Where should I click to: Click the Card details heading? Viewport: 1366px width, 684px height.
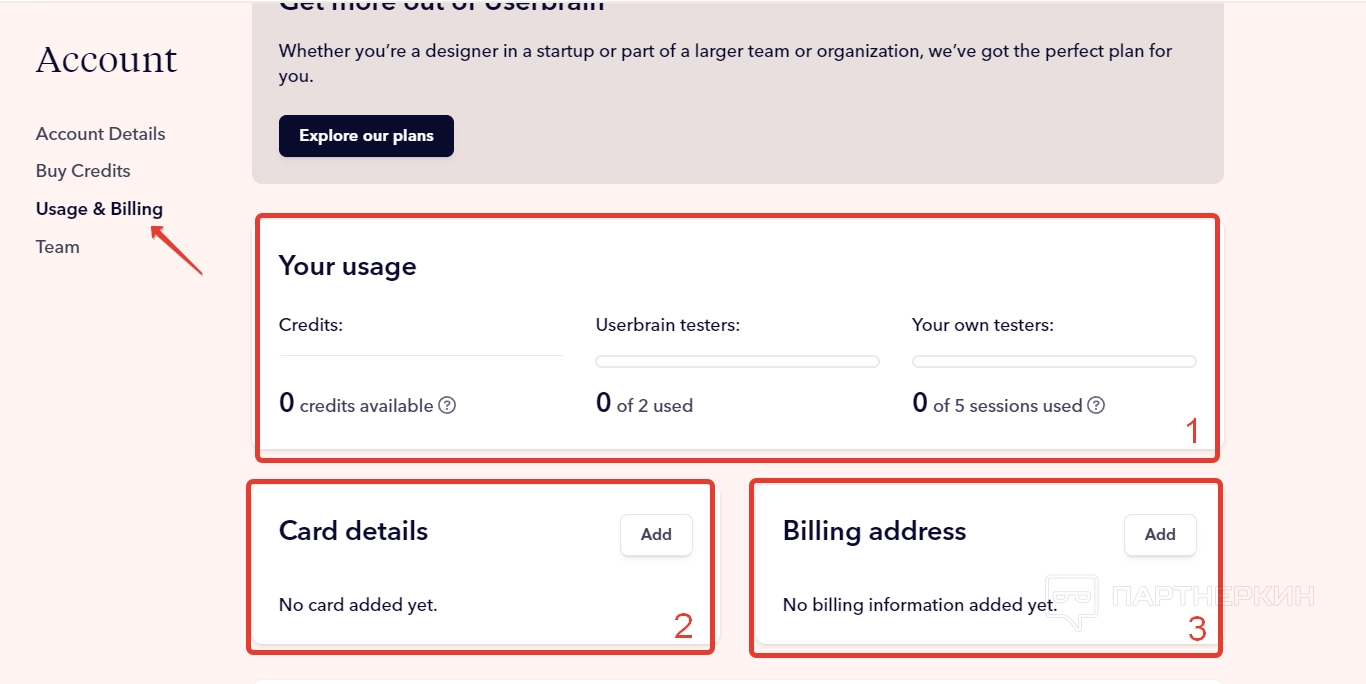pyautogui.click(x=353, y=531)
